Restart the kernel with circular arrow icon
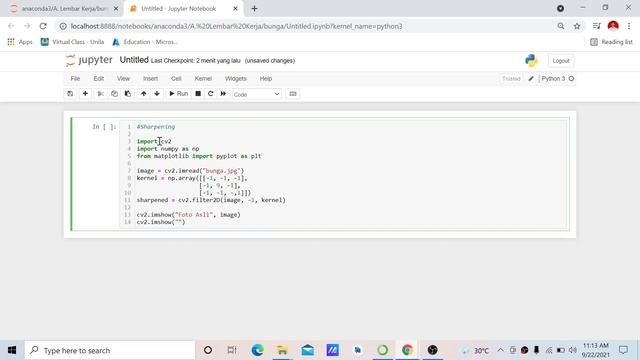This screenshot has height=360, width=640. [x=211, y=94]
